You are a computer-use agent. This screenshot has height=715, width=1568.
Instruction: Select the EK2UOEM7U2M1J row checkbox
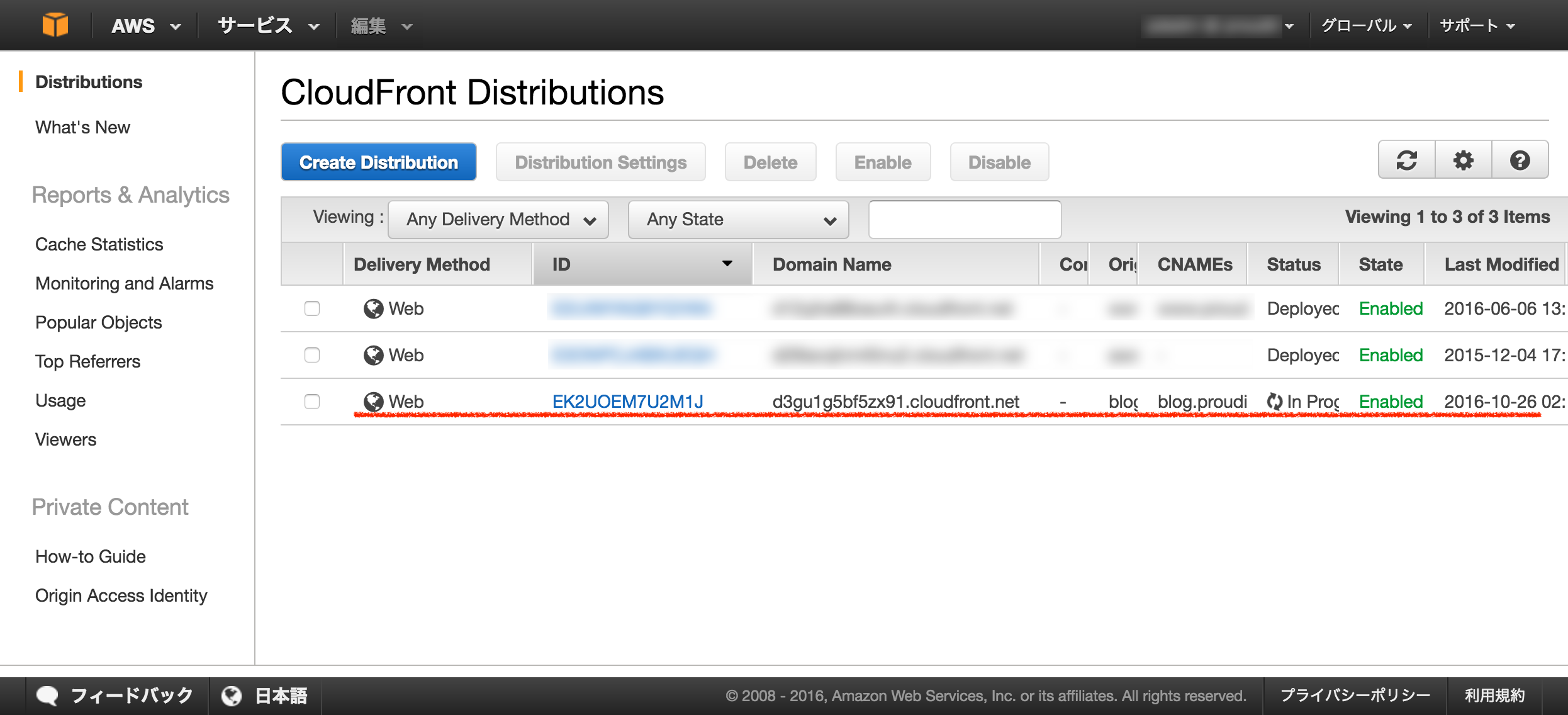pos(312,402)
